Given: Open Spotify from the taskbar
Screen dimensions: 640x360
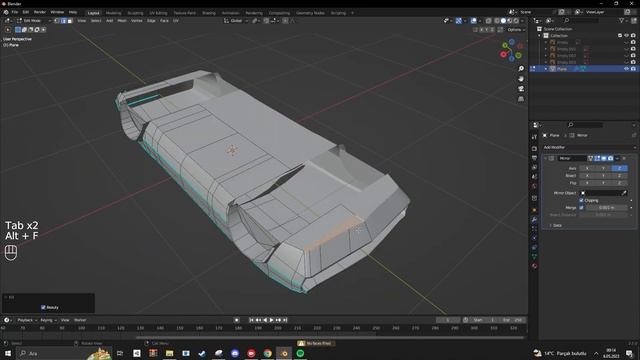Looking at the screenshot, I should [300, 353].
